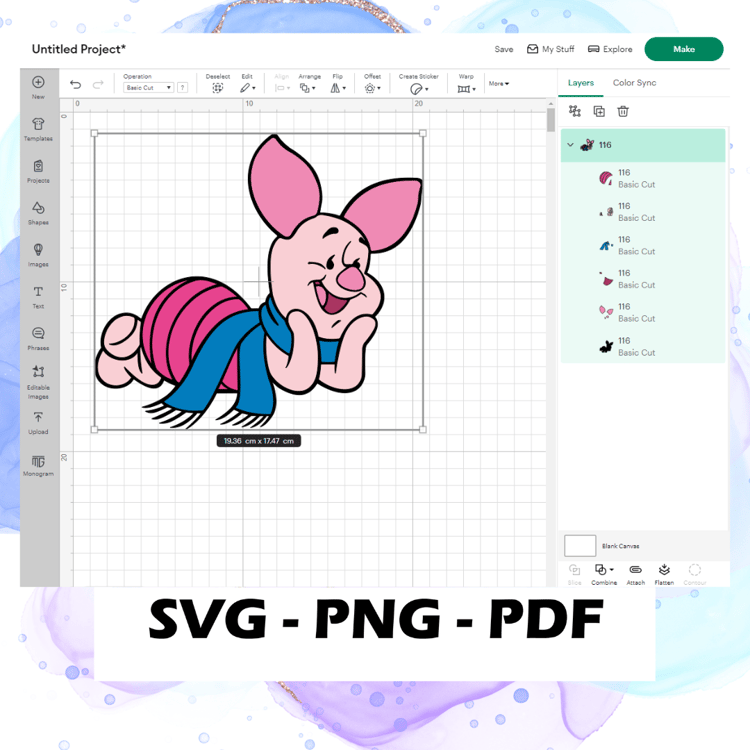750x750 pixels.
Task: Open the Templates panel in sidebar
Action: pos(38,129)
